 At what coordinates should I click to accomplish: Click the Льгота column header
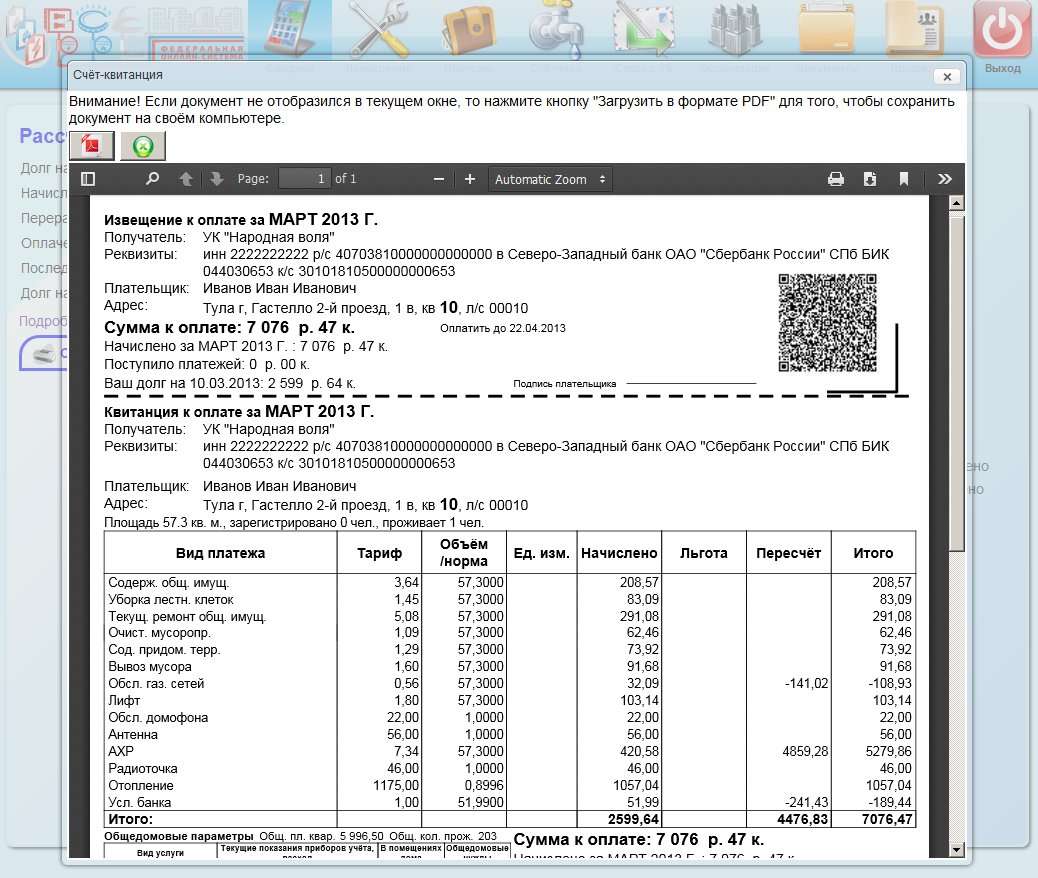pyautogui.click(x=704, y=553)
